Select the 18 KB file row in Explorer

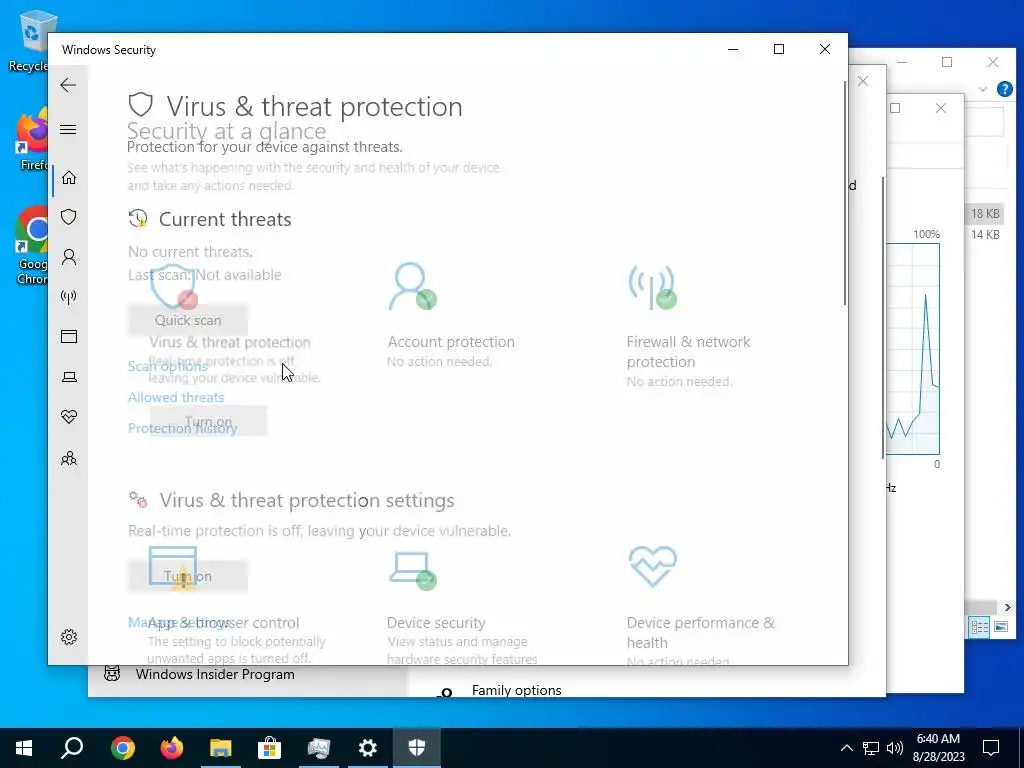[984, 214]
